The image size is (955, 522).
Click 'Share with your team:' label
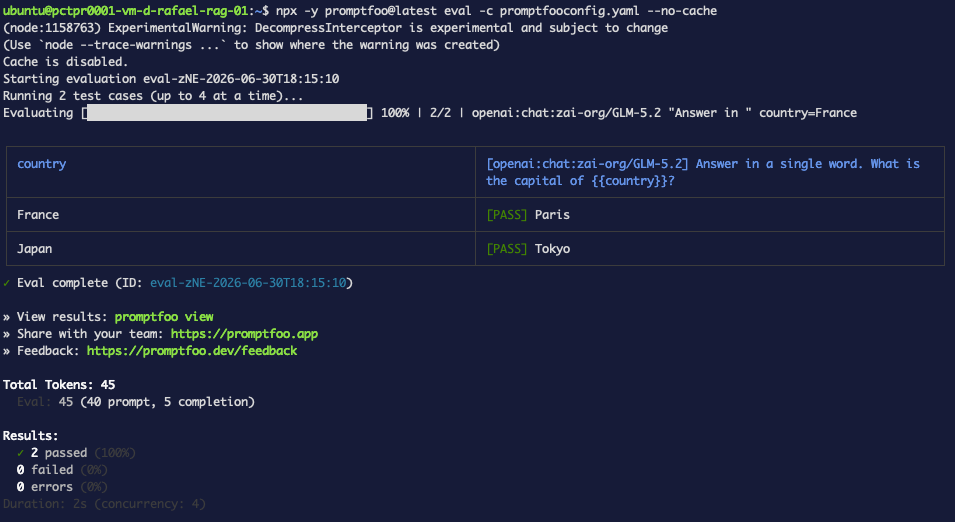pos(90,334)
